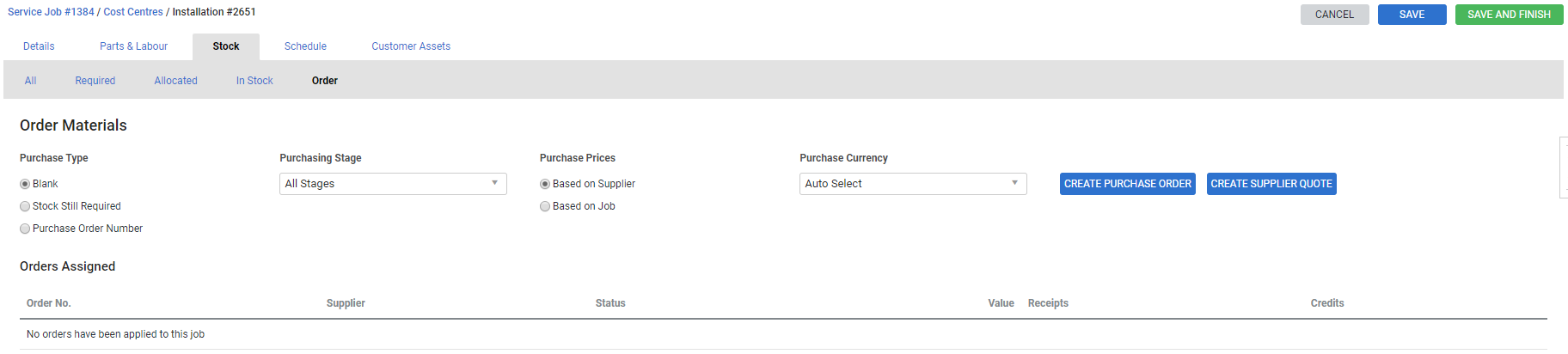Select Purchase Order Number radio button
This screenshot has width=1568, height=354.
[25, 229]
